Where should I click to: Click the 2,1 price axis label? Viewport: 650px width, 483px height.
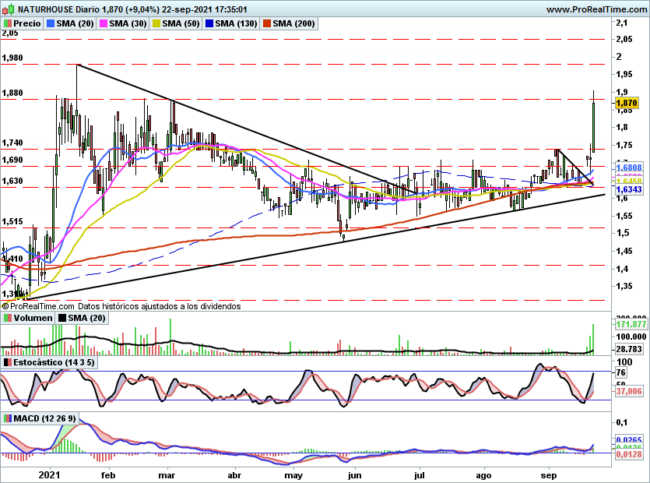(x=622, y=23)
